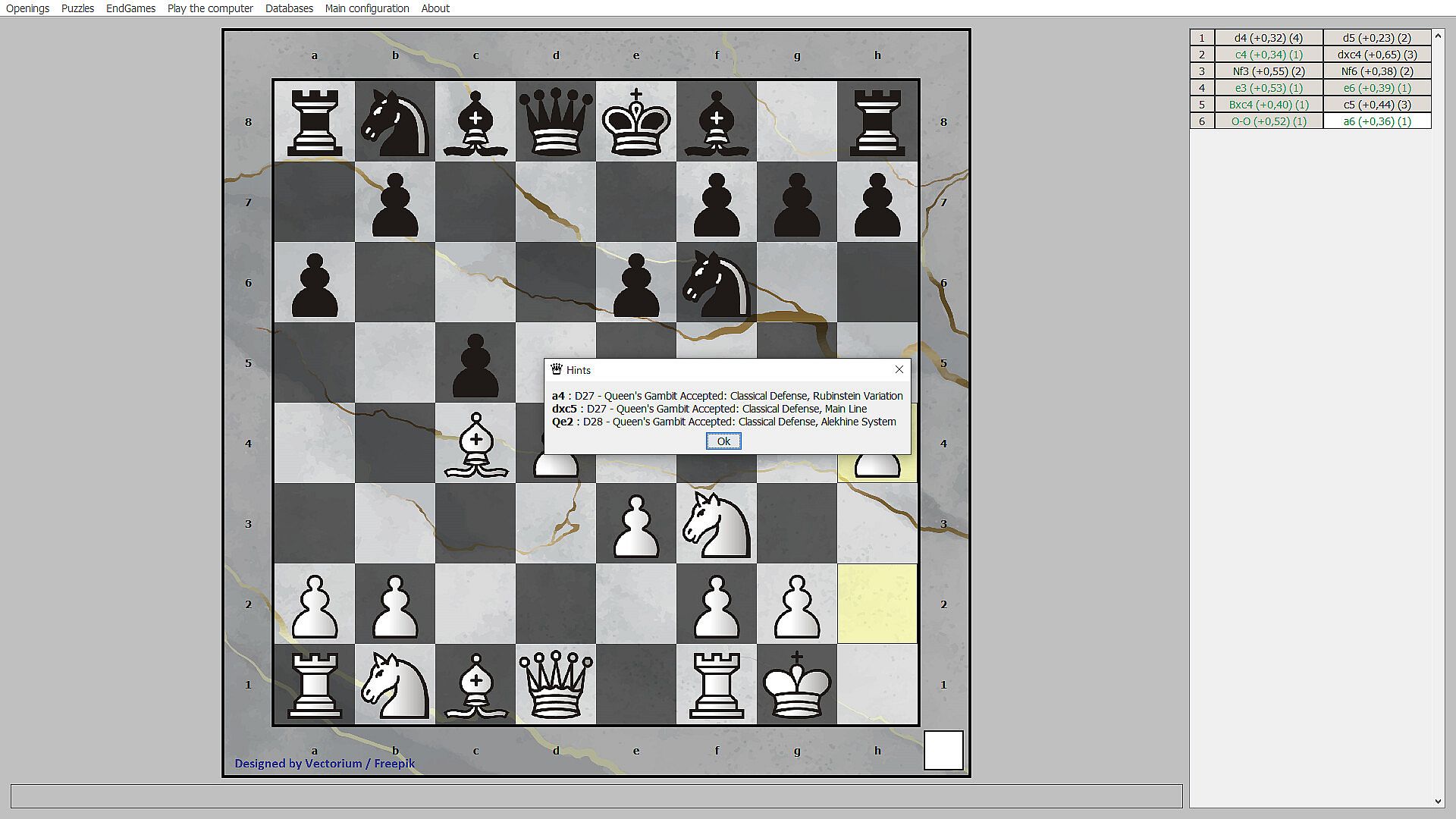Select the white king on g1
Screen dimensions: 1456x819
[796, 684]
